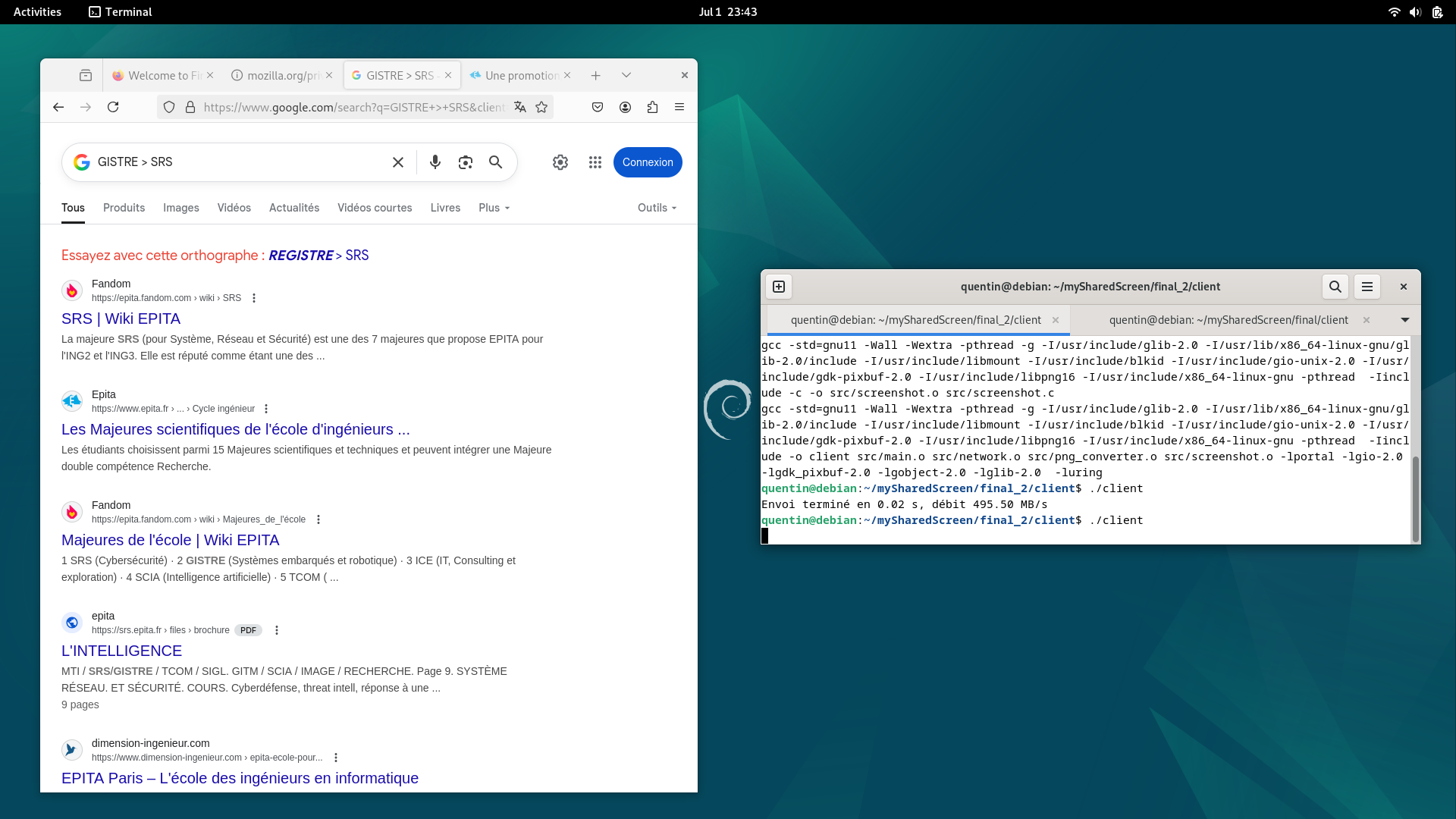Open Activities overview in top bar

coord(37,12)
